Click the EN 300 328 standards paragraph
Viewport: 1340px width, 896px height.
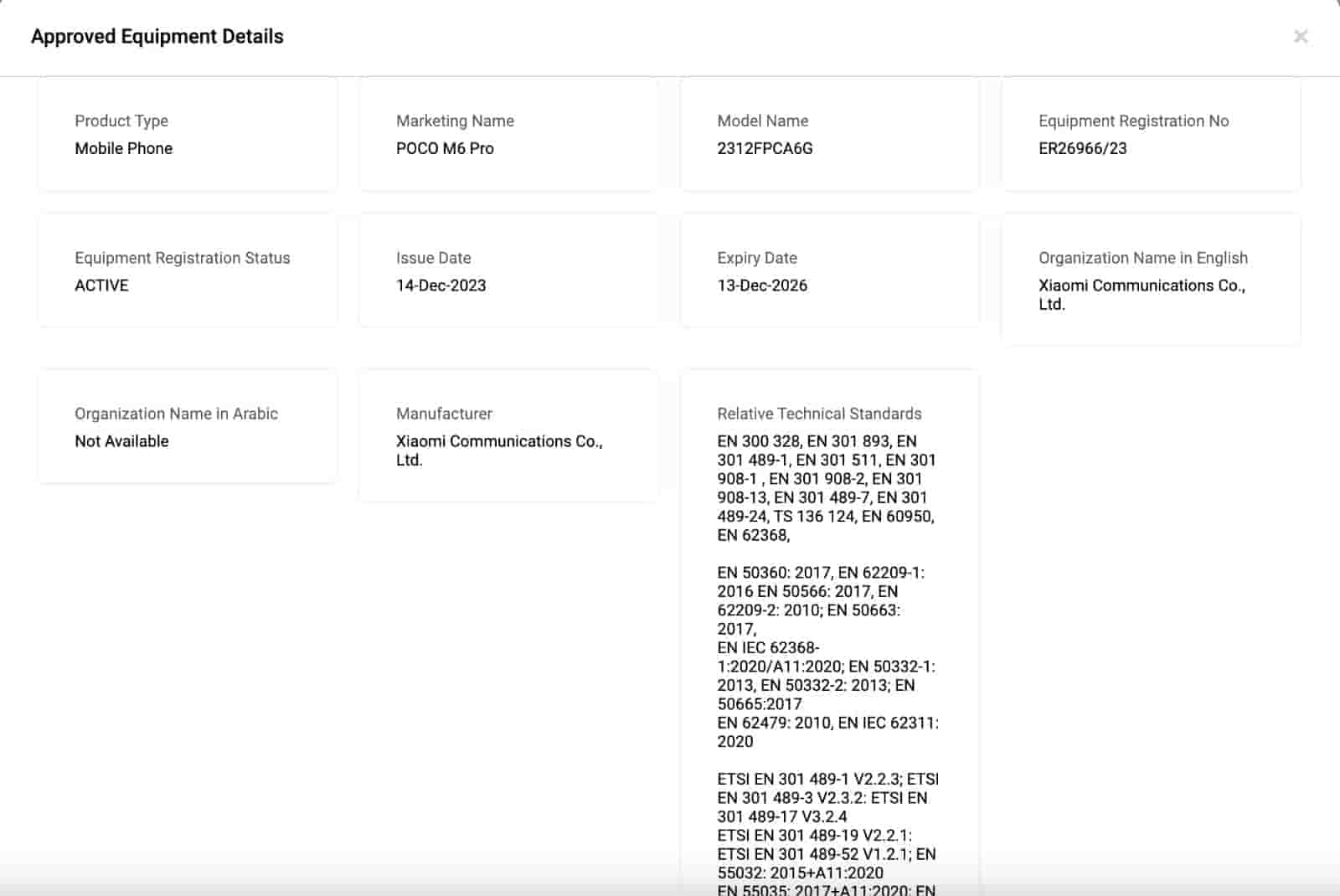pos(826,487)
